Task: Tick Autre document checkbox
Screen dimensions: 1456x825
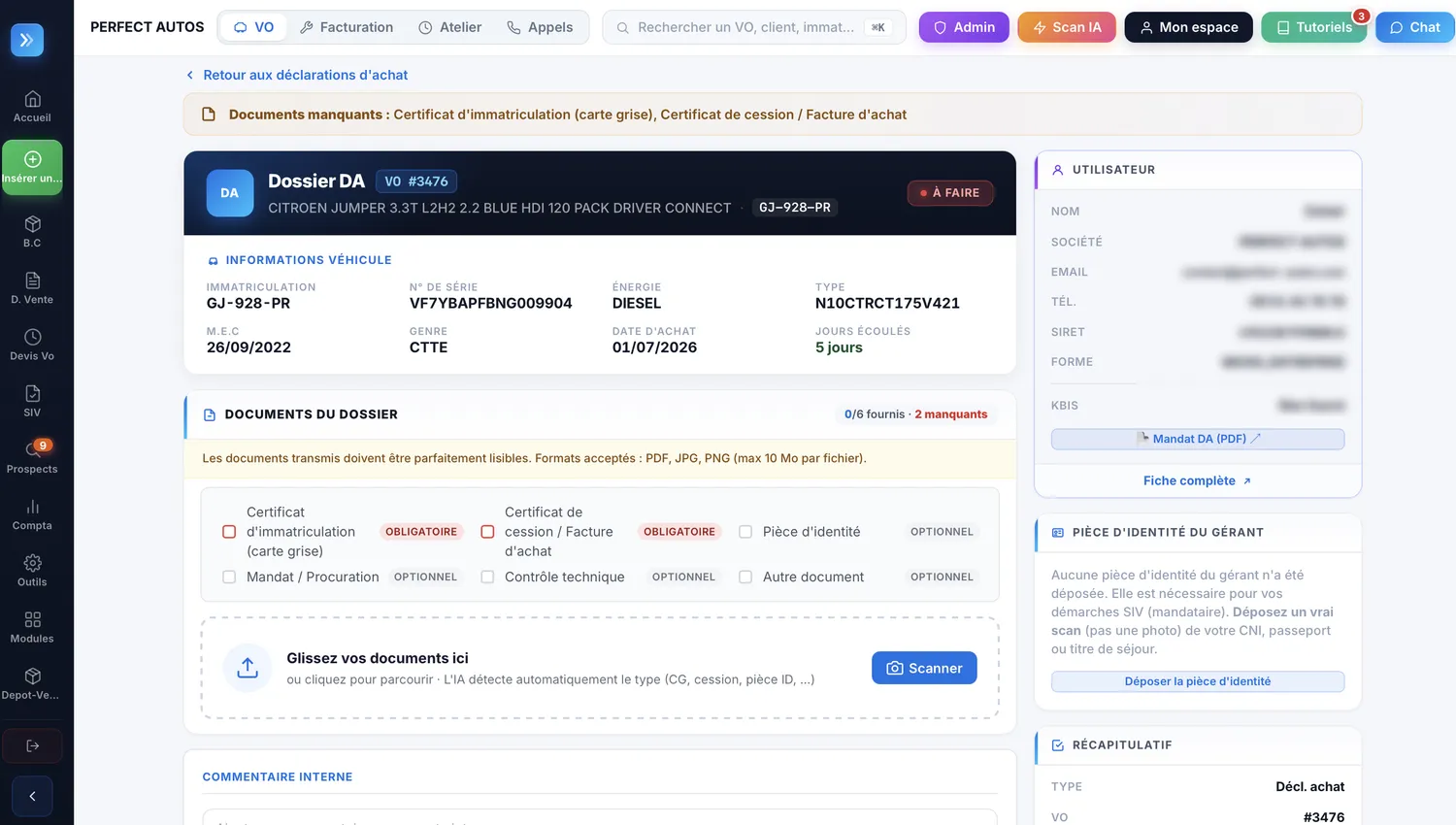Action: click(745, 577)
